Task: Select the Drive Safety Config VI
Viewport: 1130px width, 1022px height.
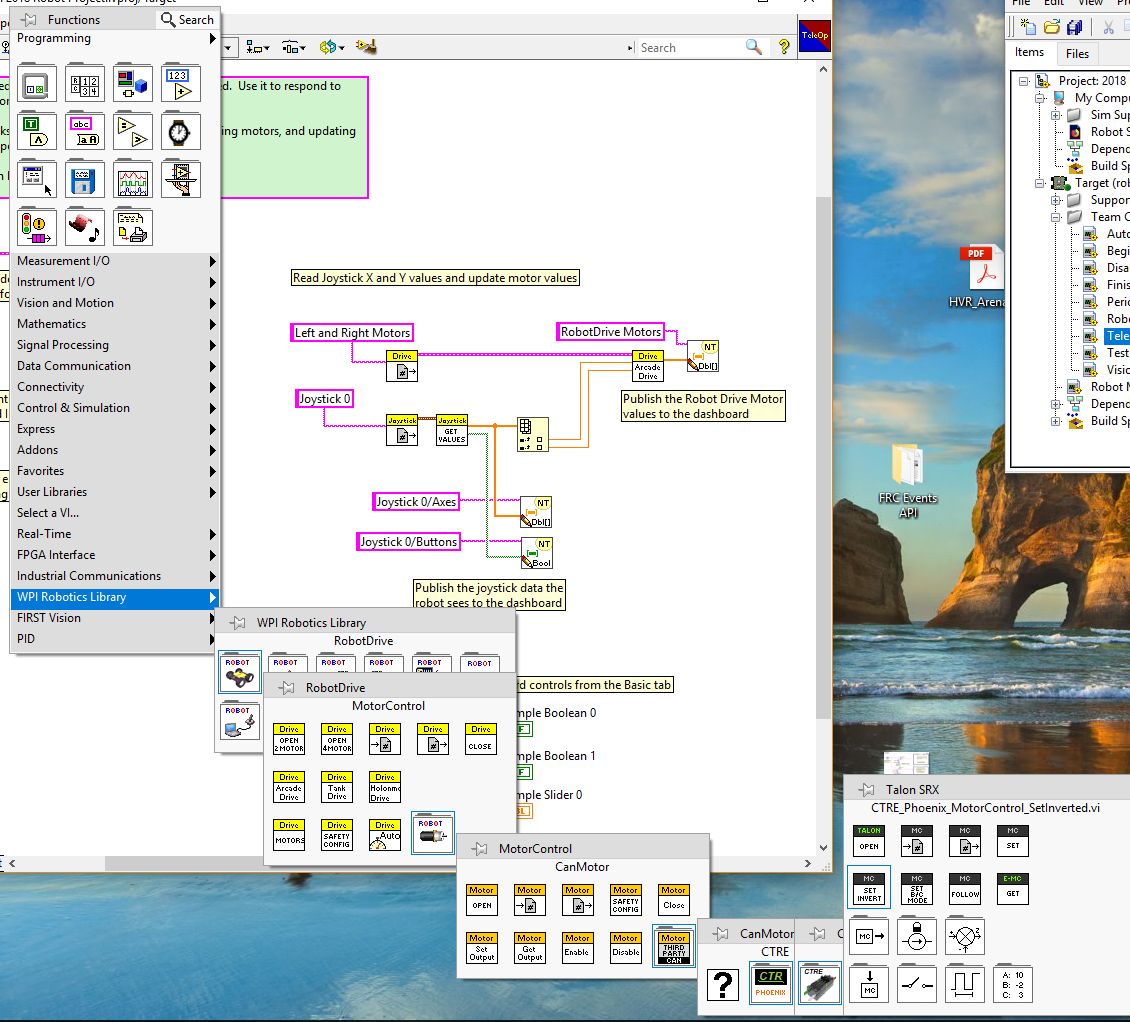Action: click(337, 835)
